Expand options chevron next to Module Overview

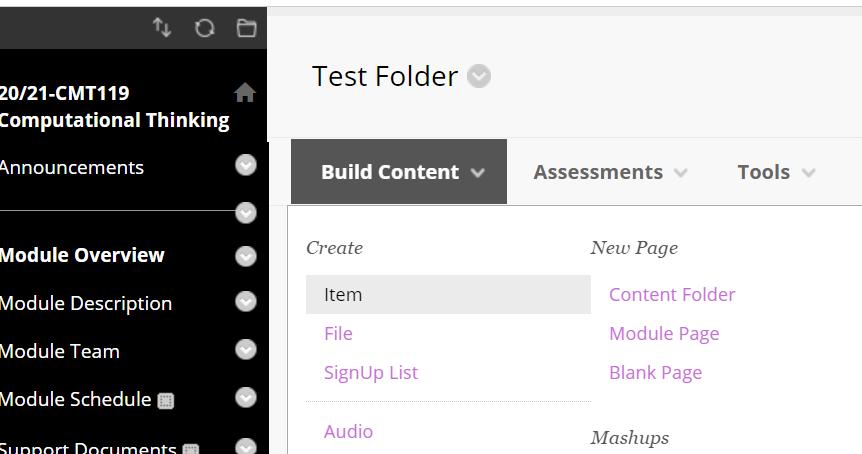tap(246, 256)
